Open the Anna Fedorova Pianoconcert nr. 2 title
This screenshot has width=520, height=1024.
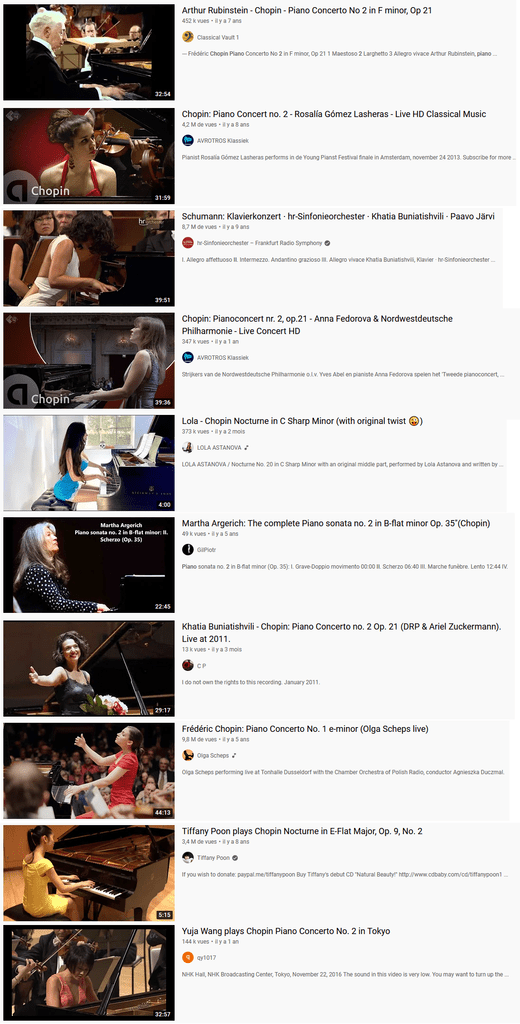click(317, 325)
